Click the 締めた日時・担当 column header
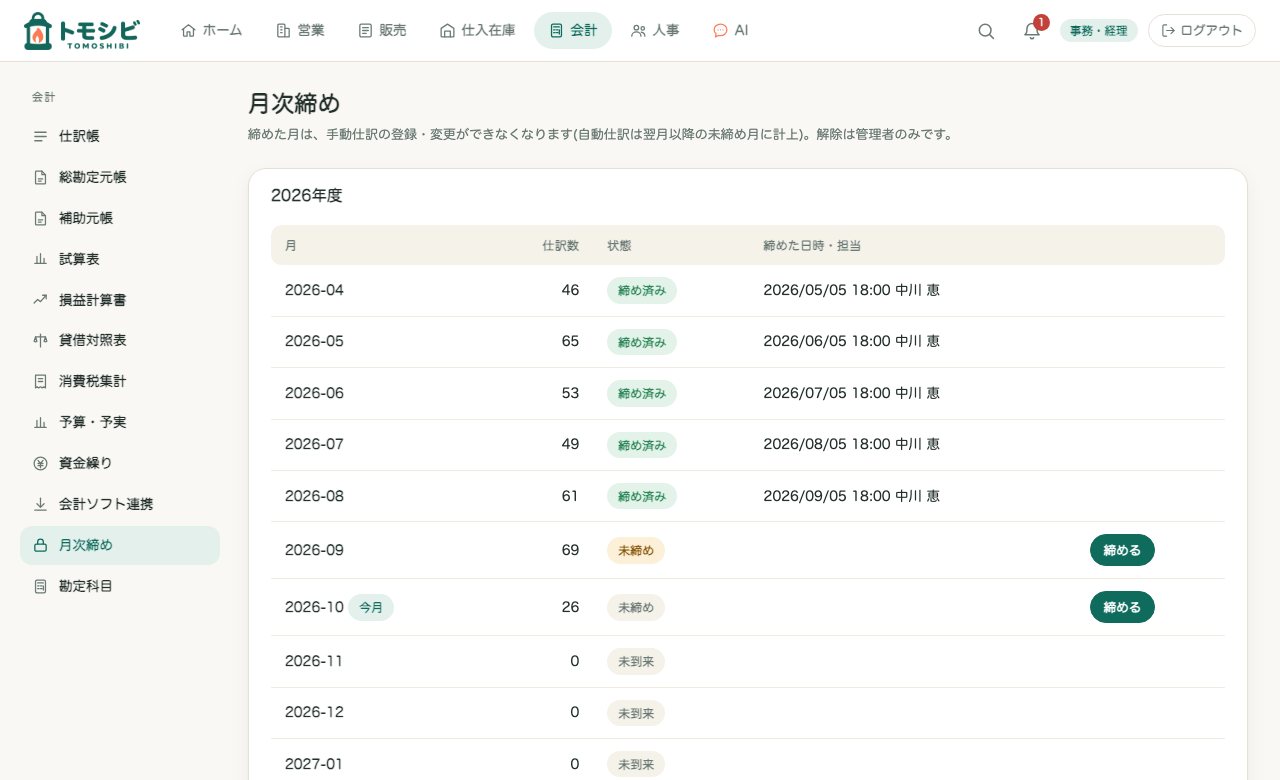The image size is (1280, 780). coord(812,245)
